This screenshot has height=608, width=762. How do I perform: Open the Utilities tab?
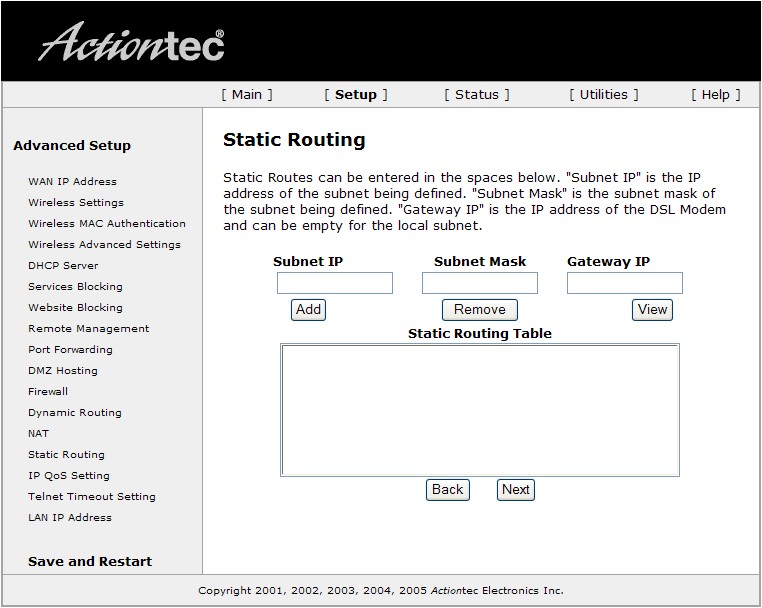tap(604, 94)
